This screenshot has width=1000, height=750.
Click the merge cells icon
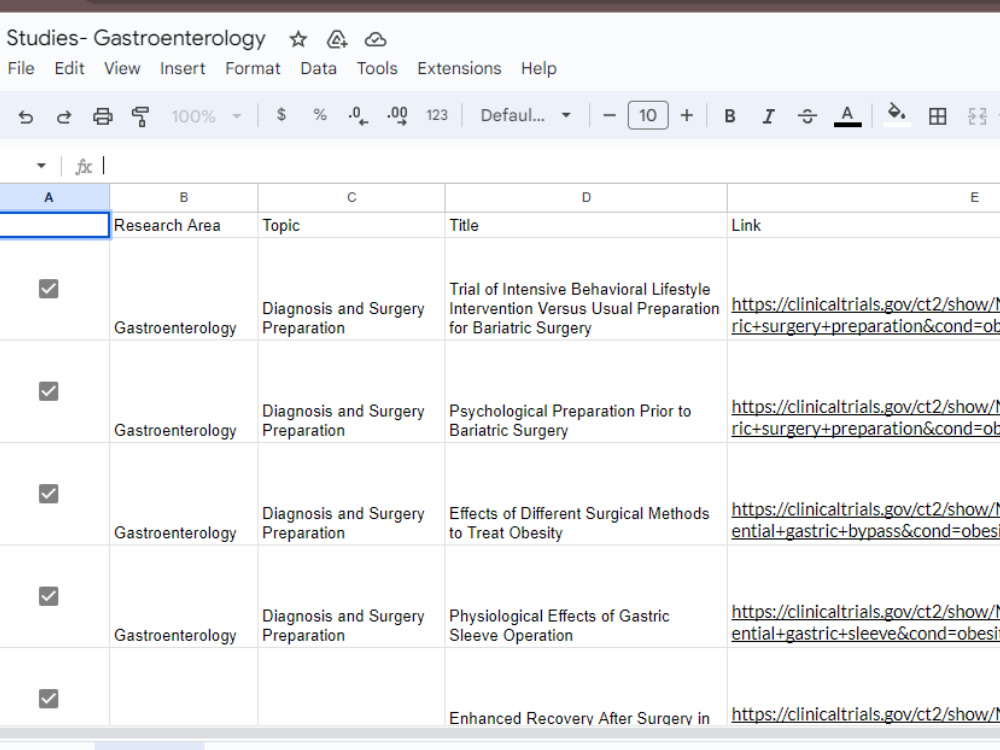click(x=977, y=116)
